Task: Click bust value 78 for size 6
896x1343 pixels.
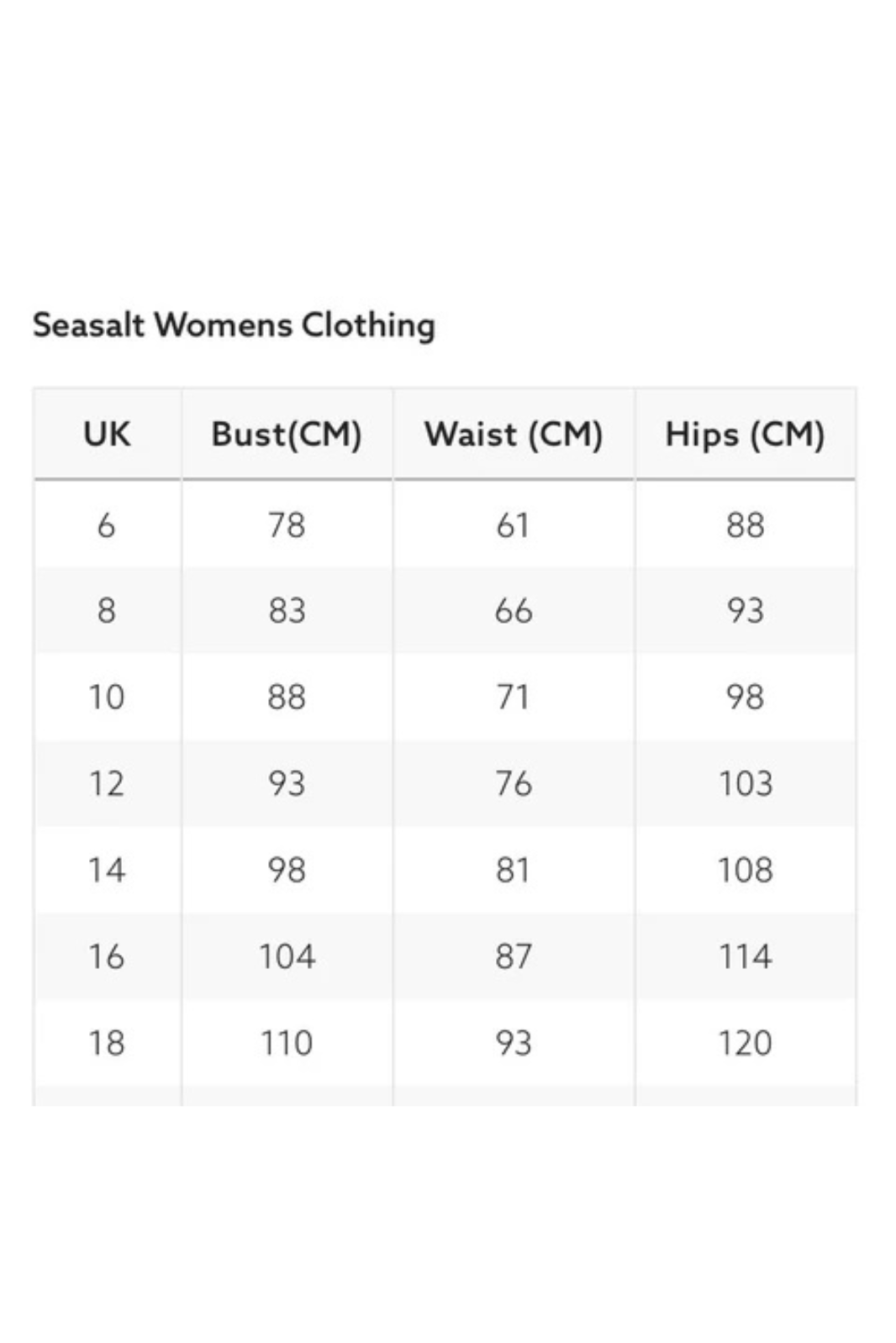Action: [x=287, y=525]
